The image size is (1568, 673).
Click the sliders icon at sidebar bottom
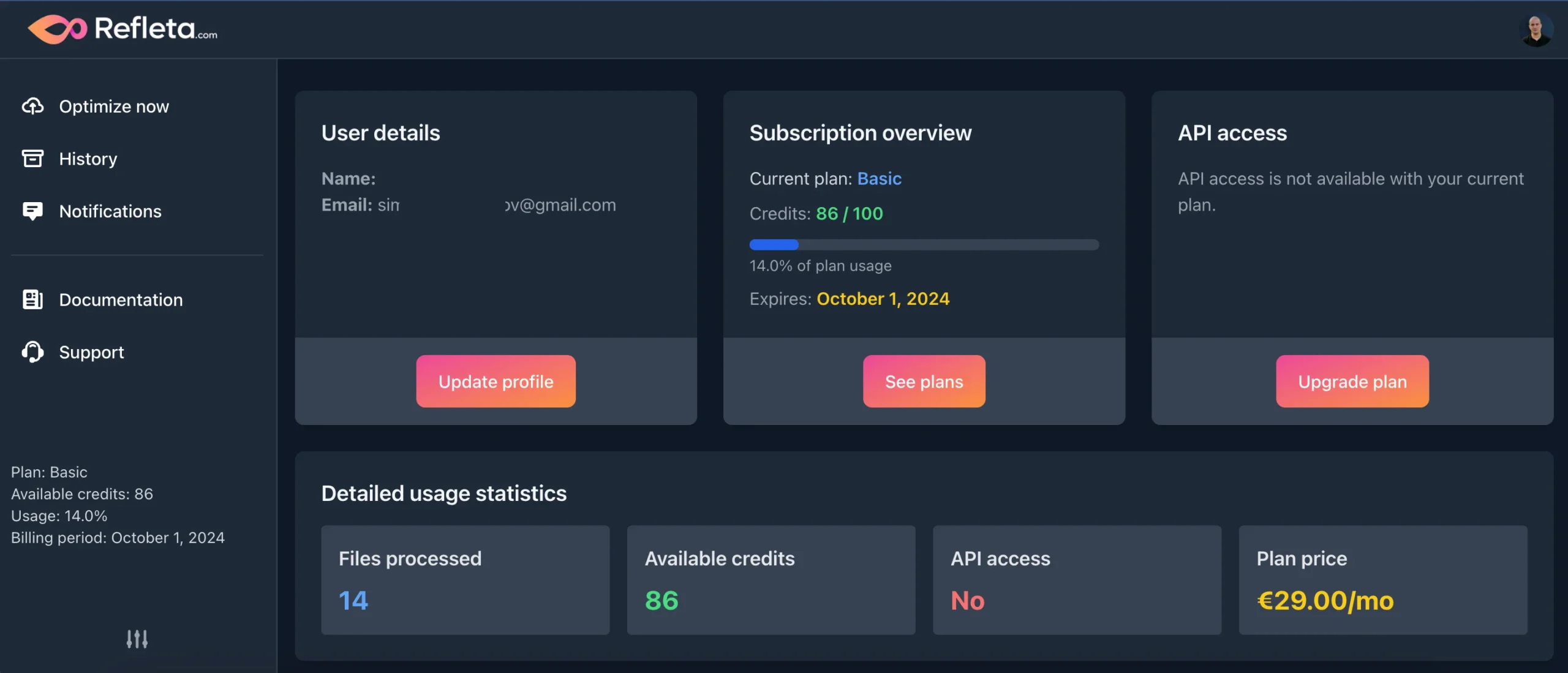137,639
